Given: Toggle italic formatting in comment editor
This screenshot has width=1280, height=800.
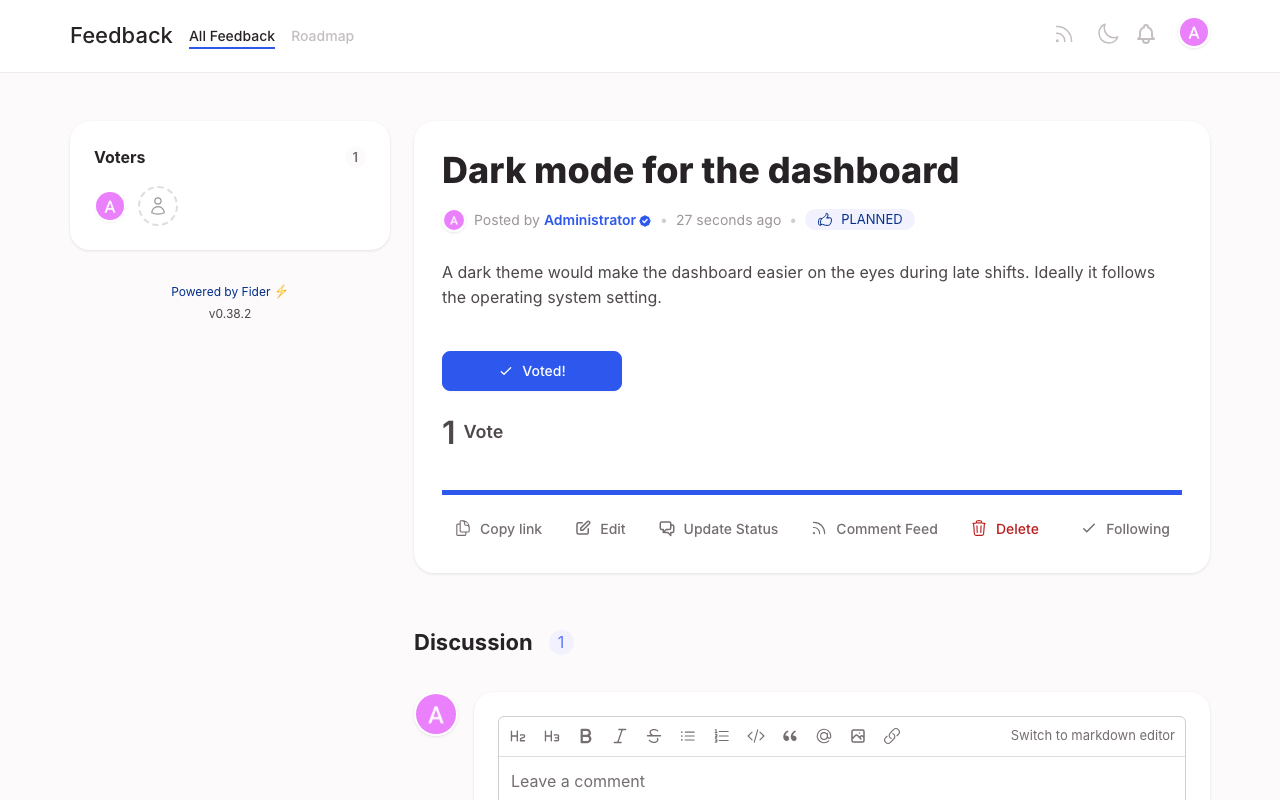Looking at the screenshot, I should point(620,736).
